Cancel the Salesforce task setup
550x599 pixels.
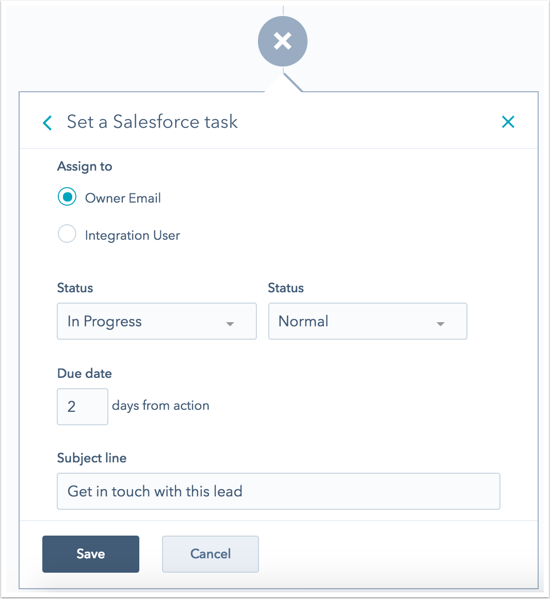point(210,554)
